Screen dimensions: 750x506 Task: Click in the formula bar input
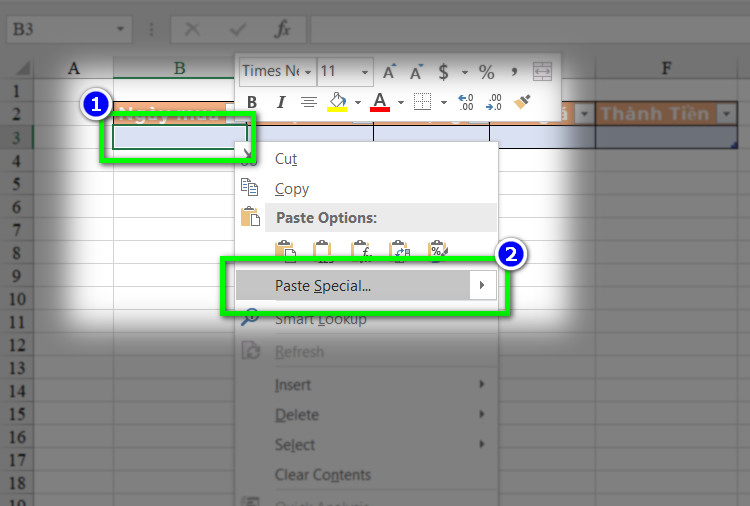tap(530, 30)
